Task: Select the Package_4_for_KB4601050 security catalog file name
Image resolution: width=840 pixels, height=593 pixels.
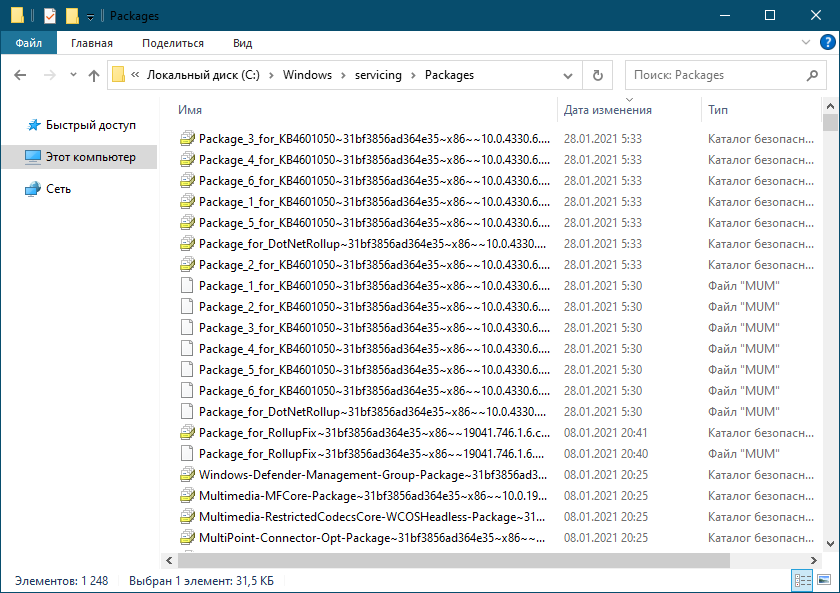Action: pyautogui.click(x=374, y=160)
